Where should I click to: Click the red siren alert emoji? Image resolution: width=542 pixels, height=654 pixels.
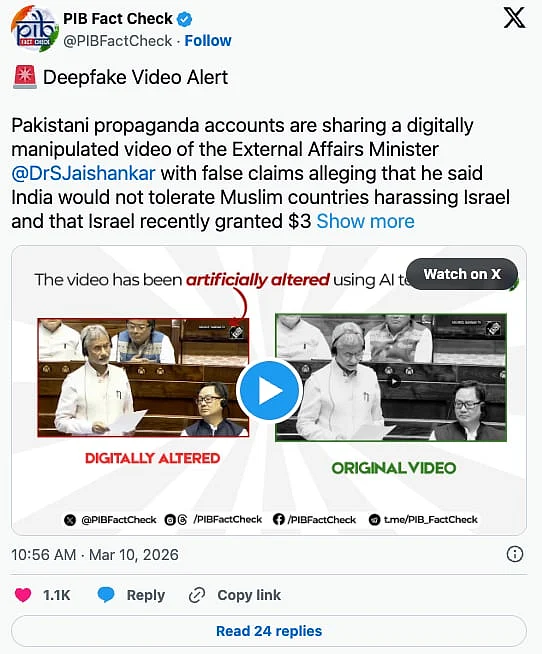point(25,77)
